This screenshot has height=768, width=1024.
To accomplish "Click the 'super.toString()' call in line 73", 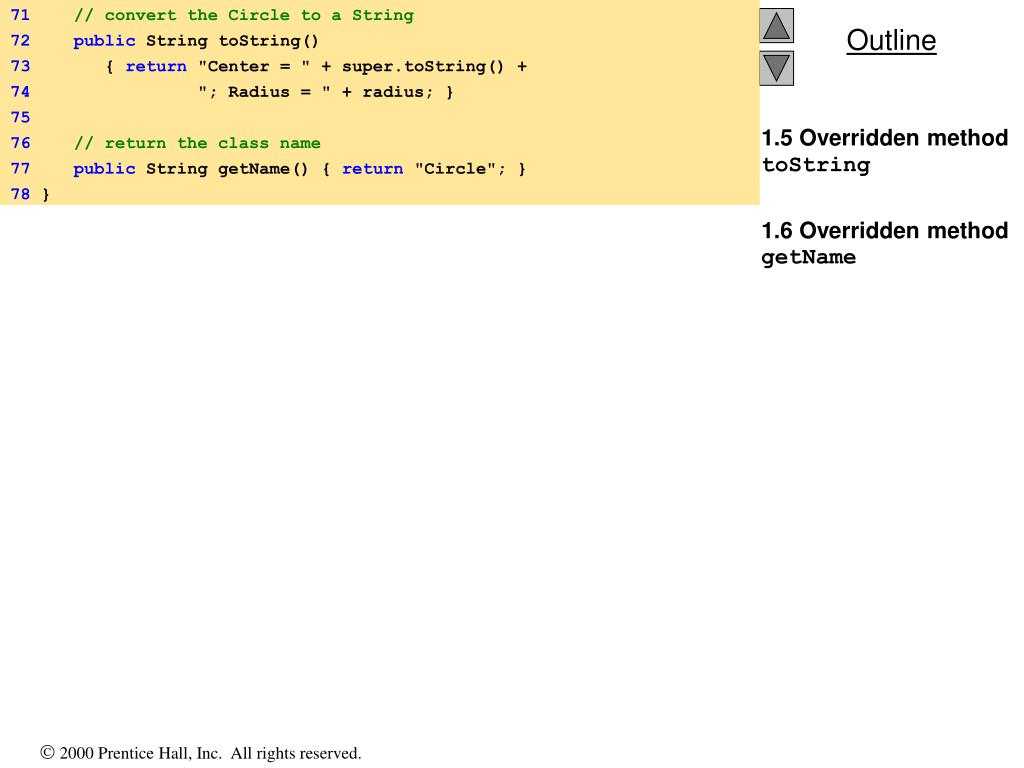I will click(423, 67).
